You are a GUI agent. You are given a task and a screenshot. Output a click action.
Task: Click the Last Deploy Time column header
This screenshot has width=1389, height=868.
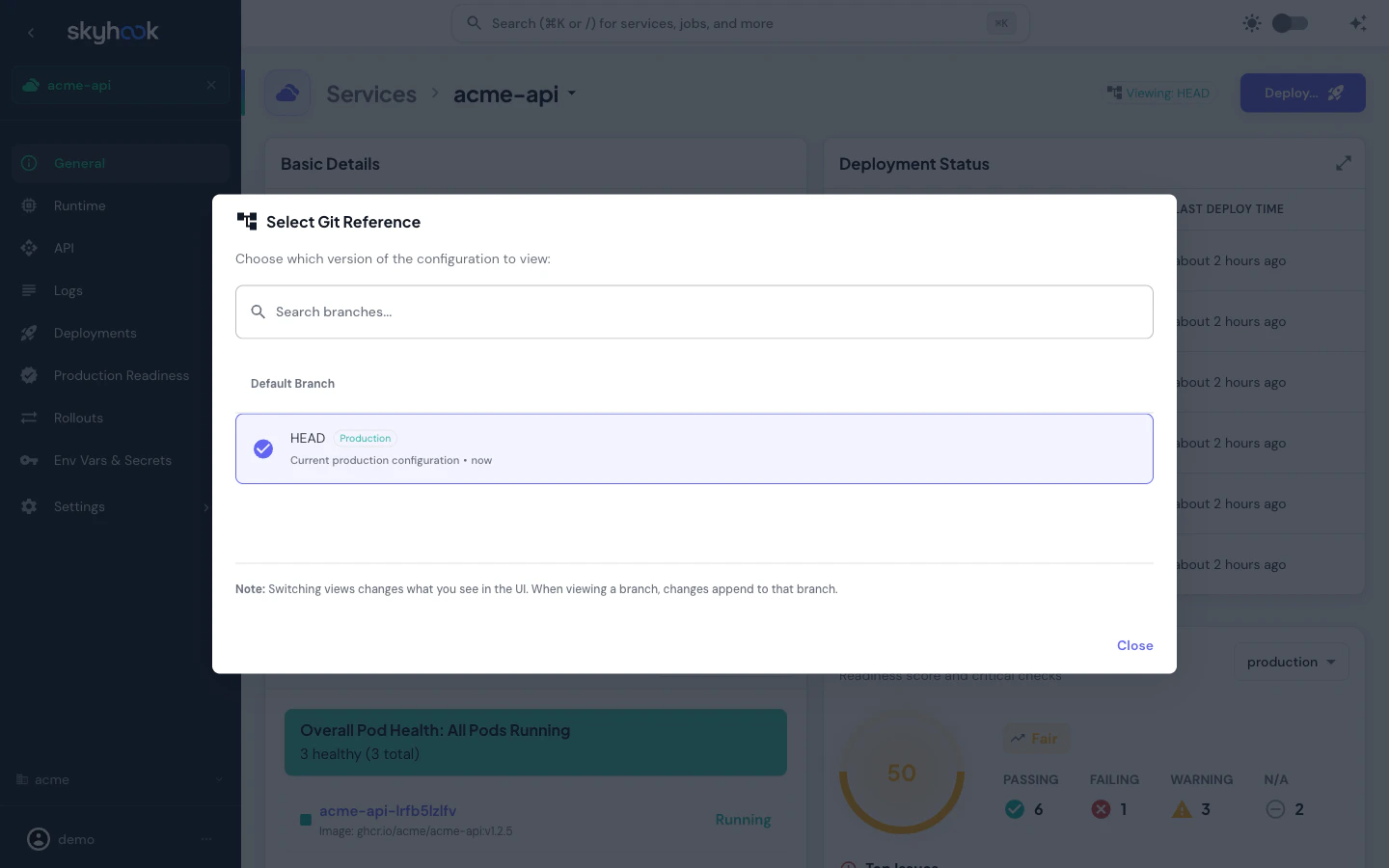coord(1230,208)
